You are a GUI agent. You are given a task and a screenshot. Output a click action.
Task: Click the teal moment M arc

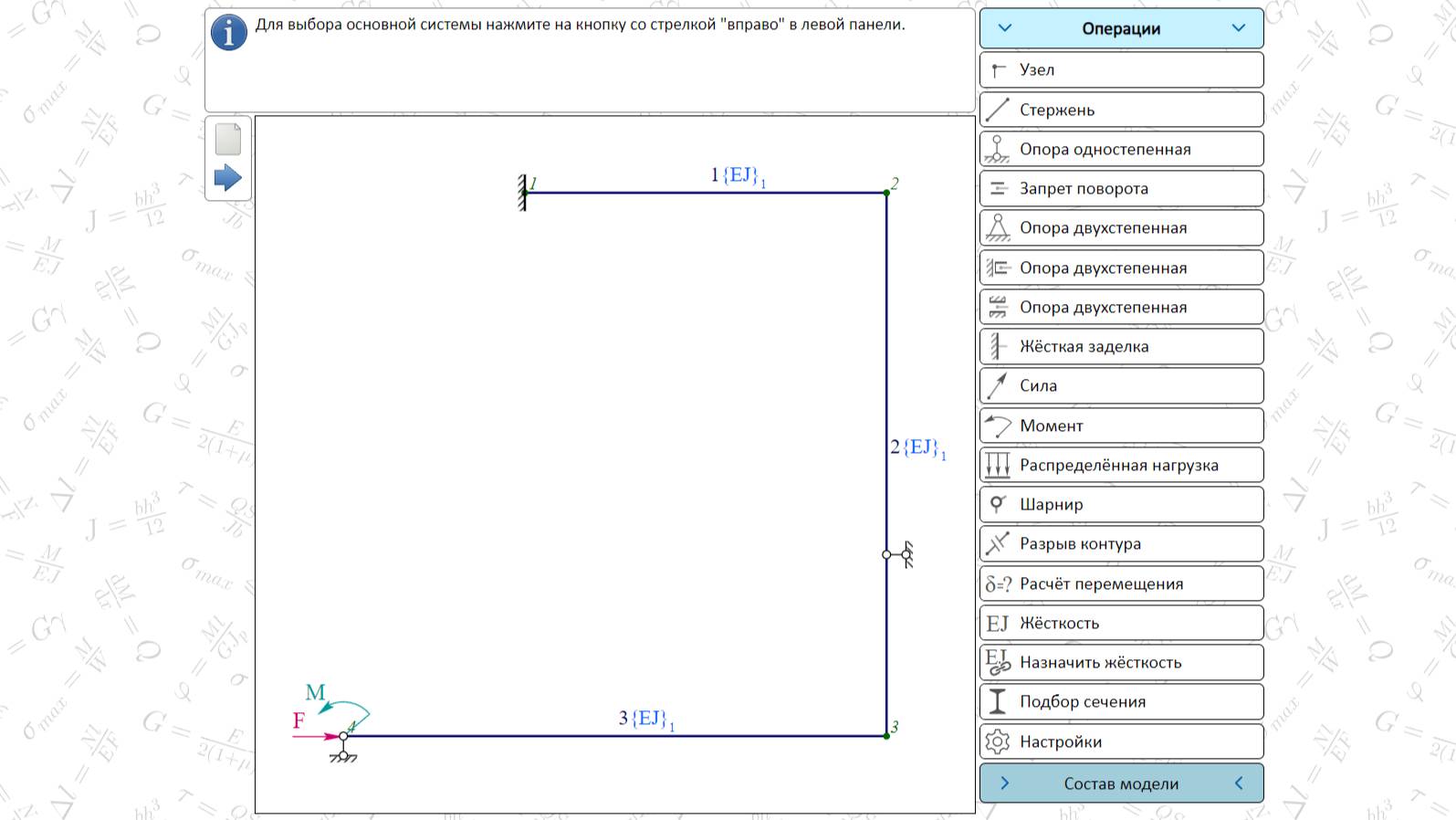(x=344, y=712)
